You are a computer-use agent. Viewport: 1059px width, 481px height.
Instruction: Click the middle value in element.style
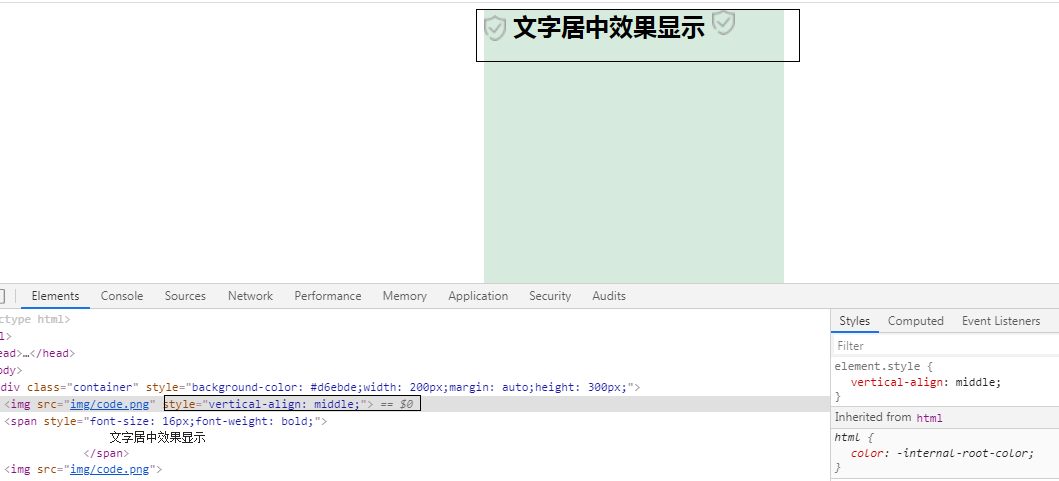pyautogui.click(x=975, y=382)
